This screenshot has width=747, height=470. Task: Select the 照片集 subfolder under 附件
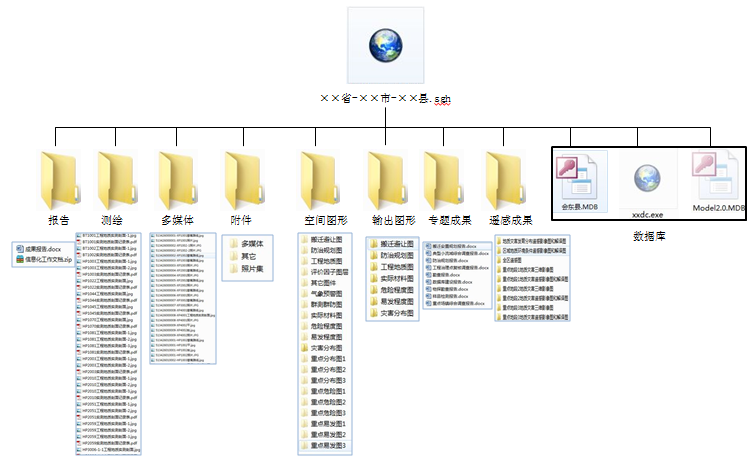pos(252,269)
